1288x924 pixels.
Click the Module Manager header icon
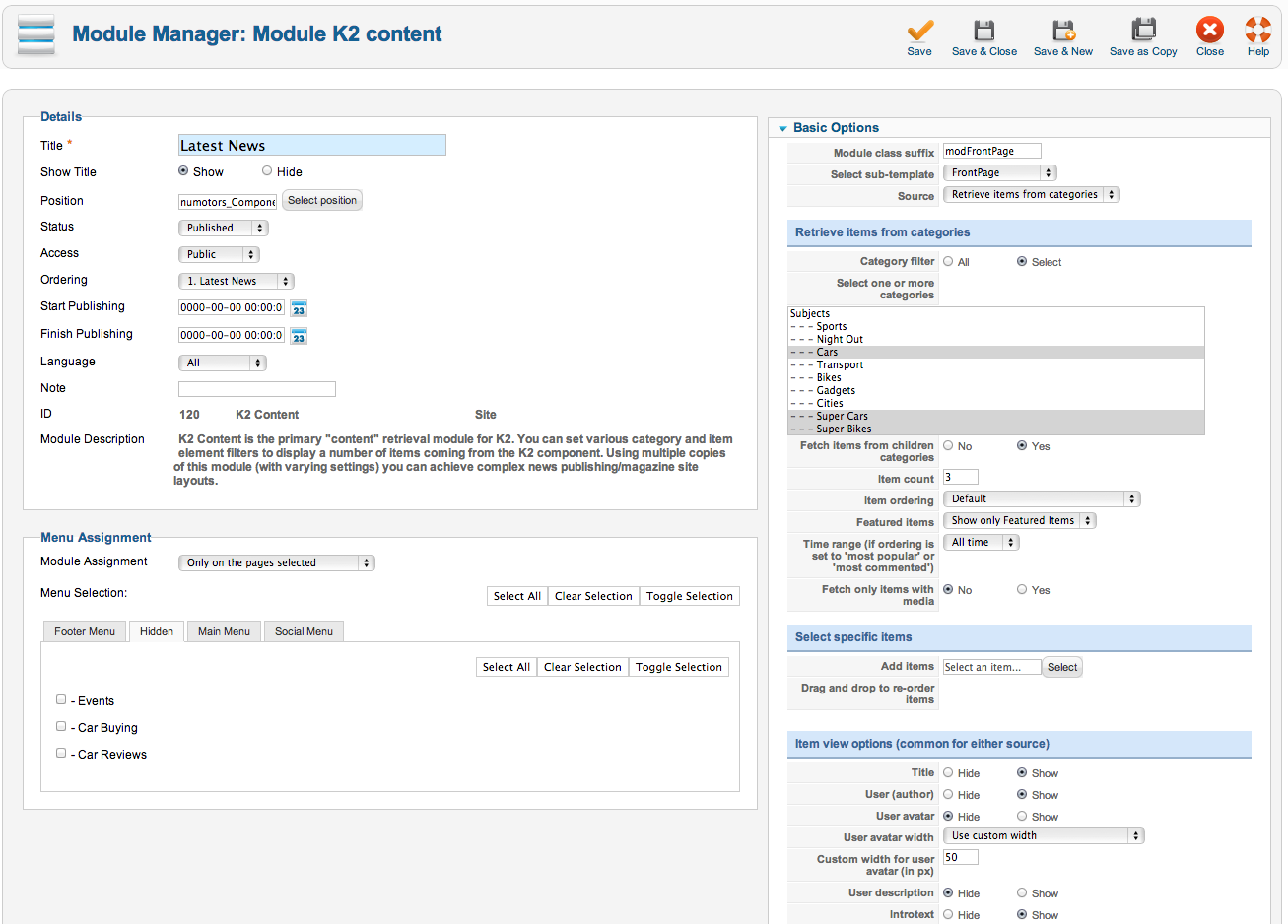click(36, 34)
